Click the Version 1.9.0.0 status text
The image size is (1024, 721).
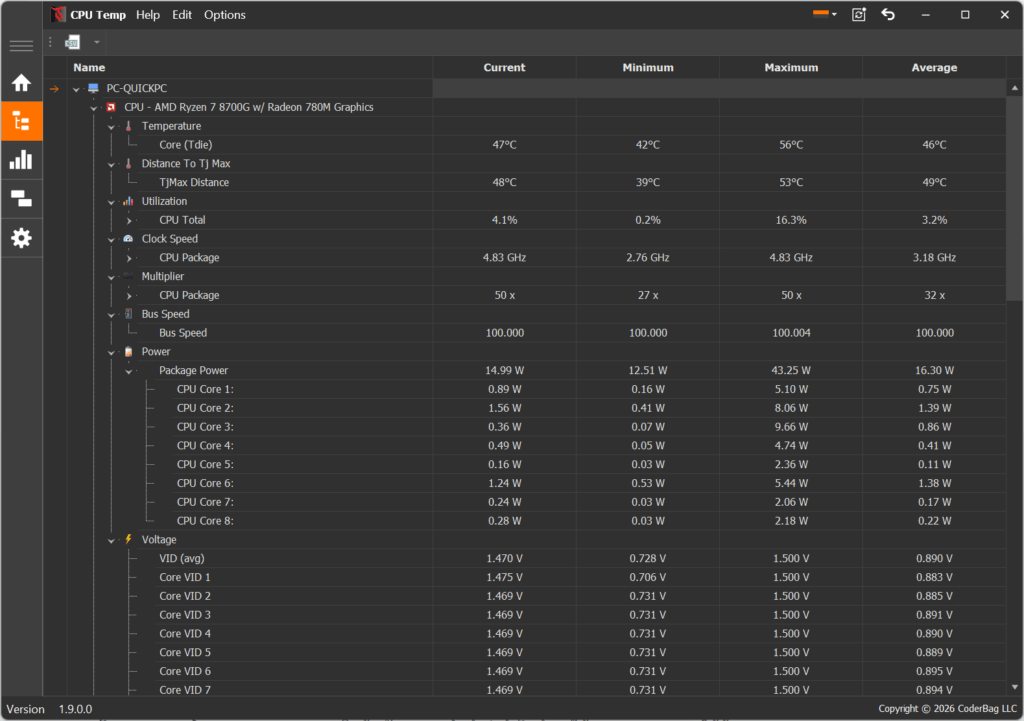click(49, 709)
